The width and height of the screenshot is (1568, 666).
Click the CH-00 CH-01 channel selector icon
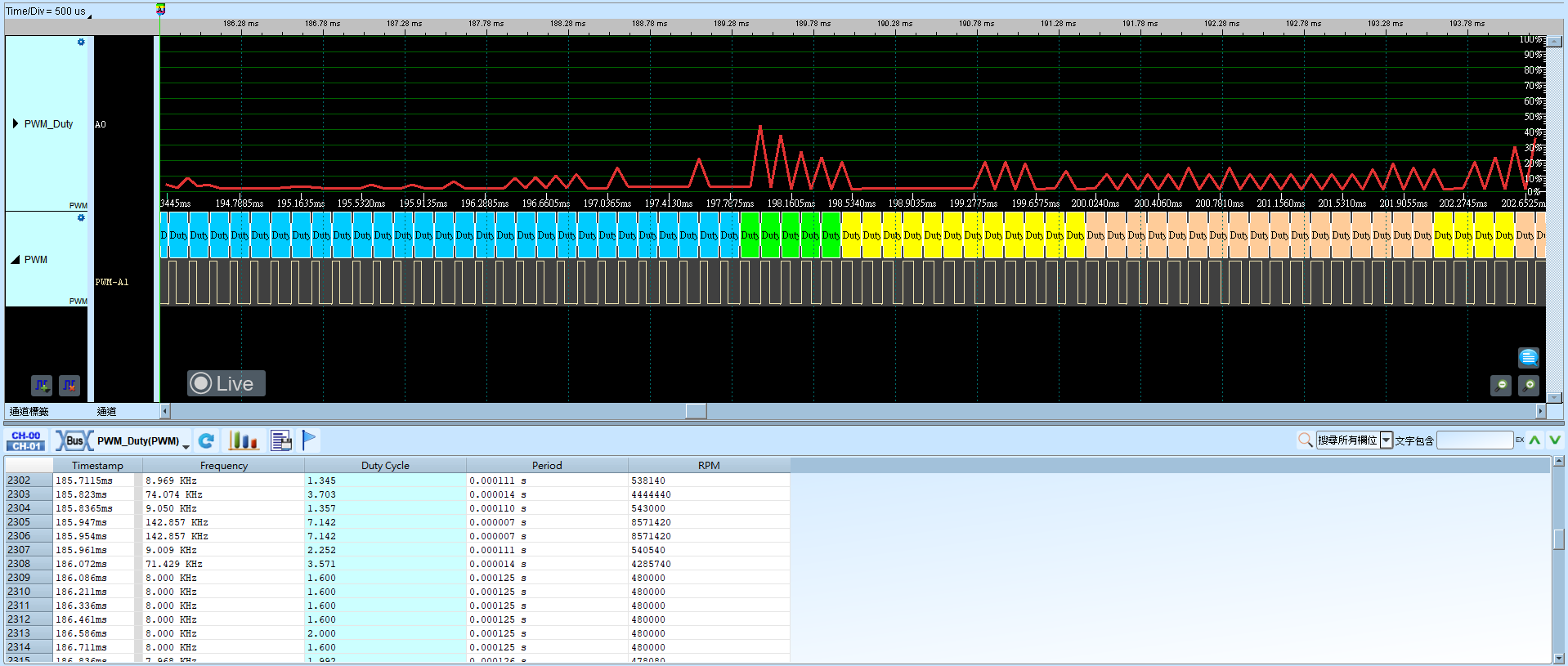tap(26, 441)
